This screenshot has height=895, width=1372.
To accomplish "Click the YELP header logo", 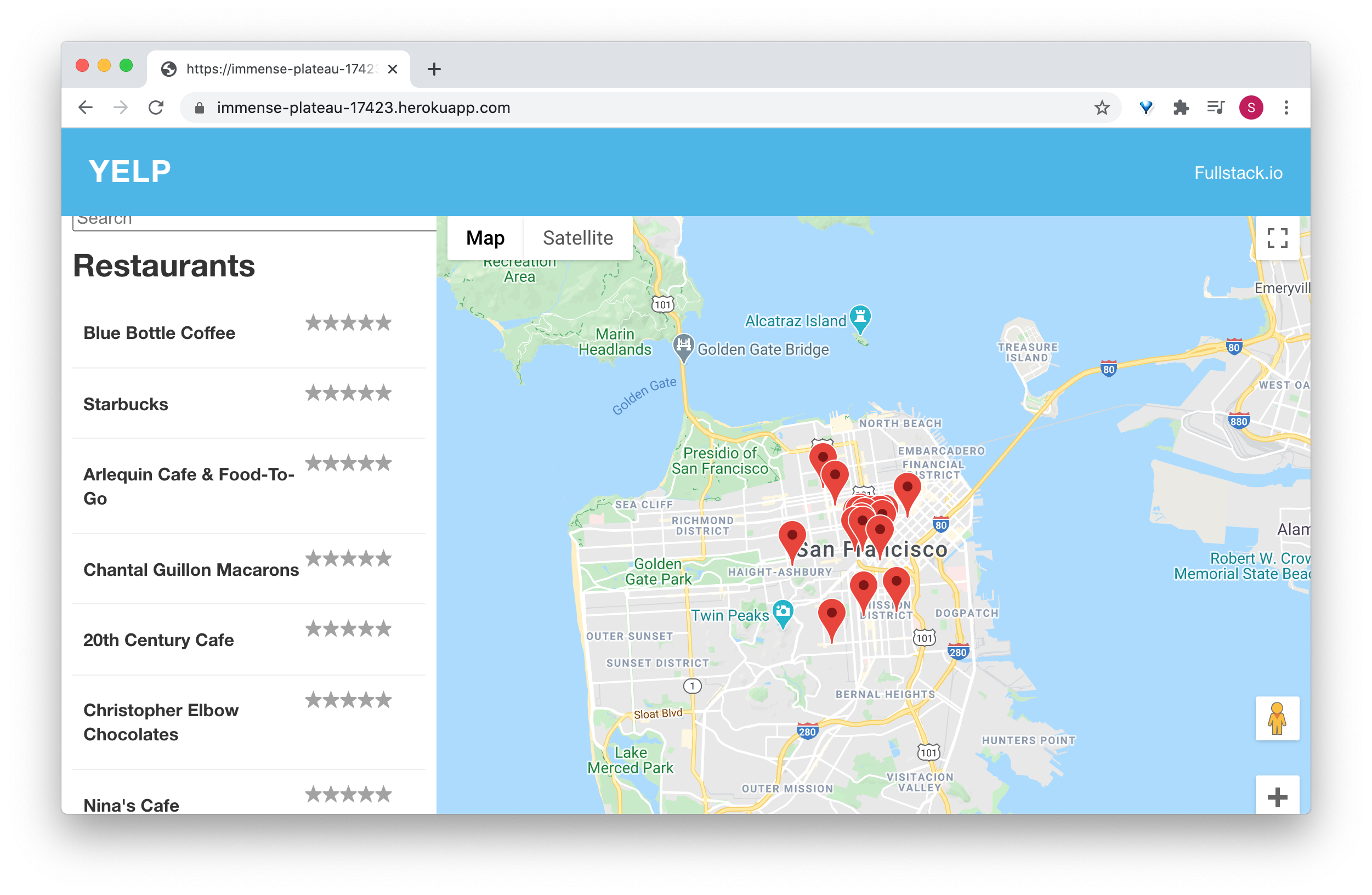I will tap(130, 171).
